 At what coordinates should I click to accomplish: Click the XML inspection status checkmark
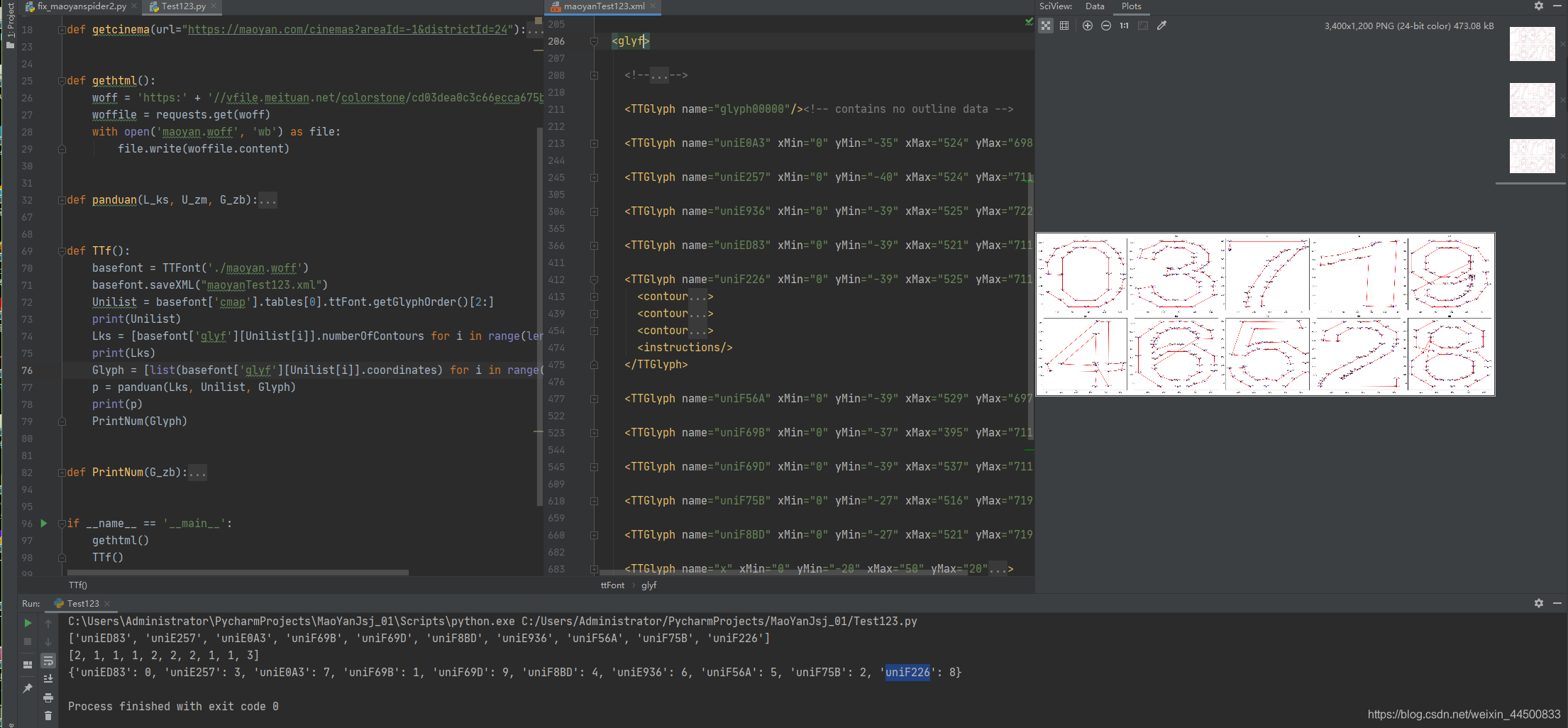[1029, 22]
